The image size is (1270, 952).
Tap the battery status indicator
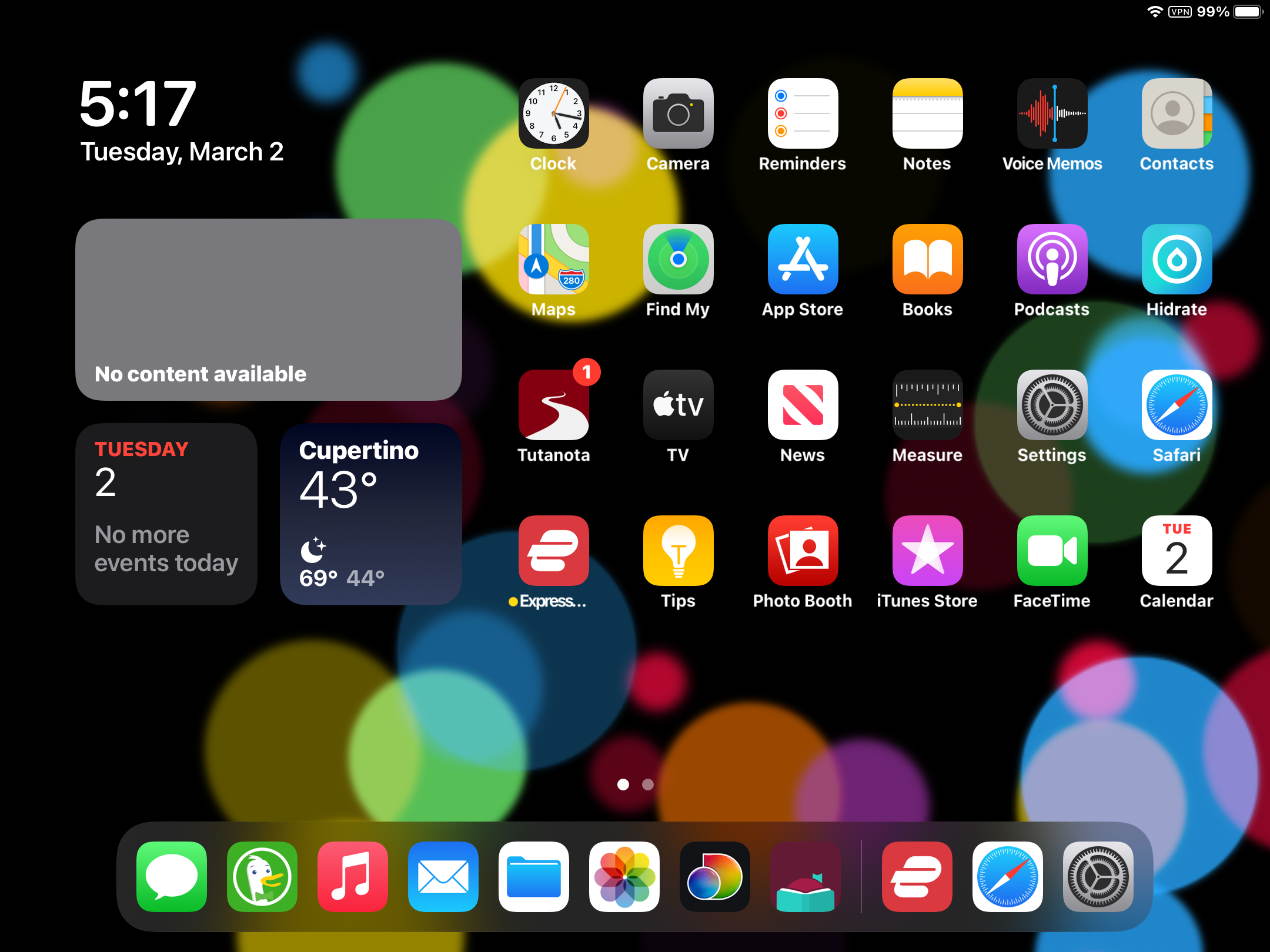pyautogui.click(x=1247, y=12)
